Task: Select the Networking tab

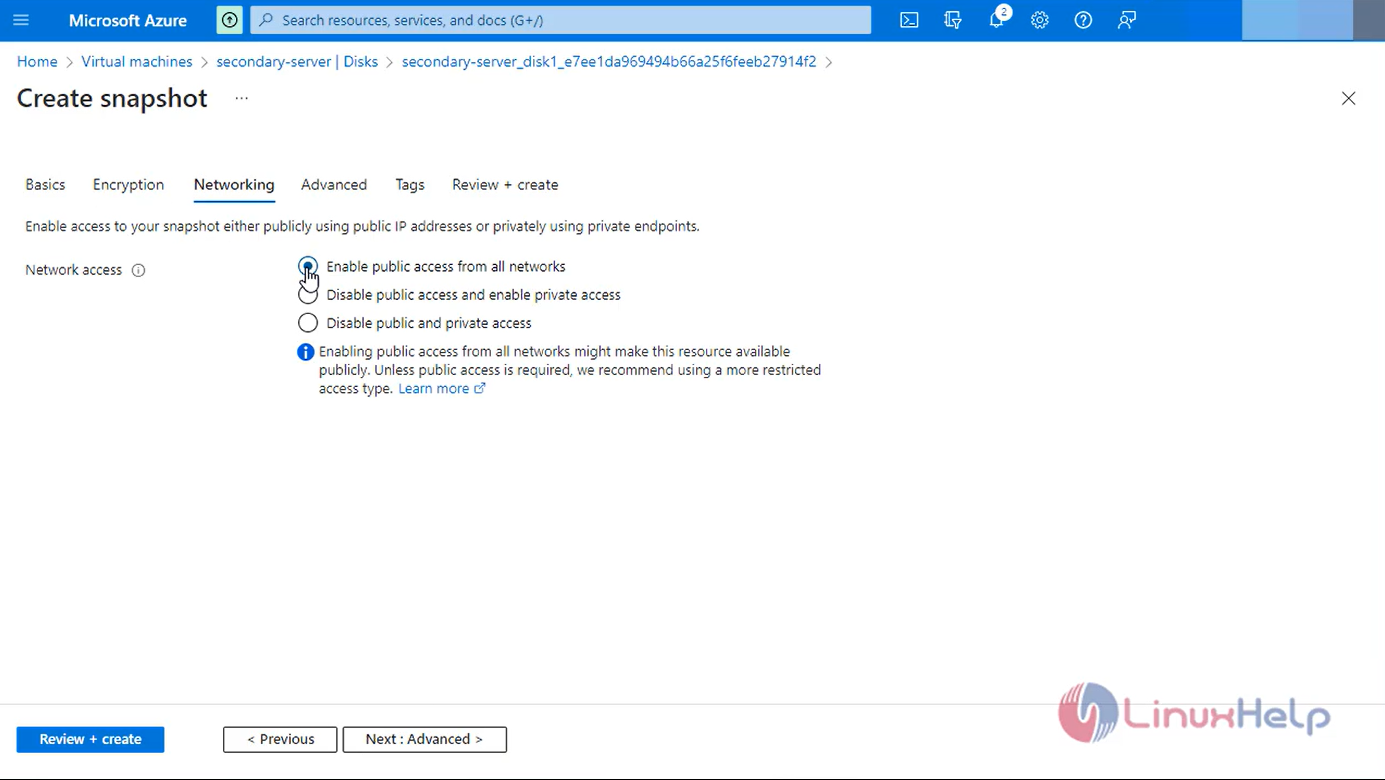Action: [234, 185]
